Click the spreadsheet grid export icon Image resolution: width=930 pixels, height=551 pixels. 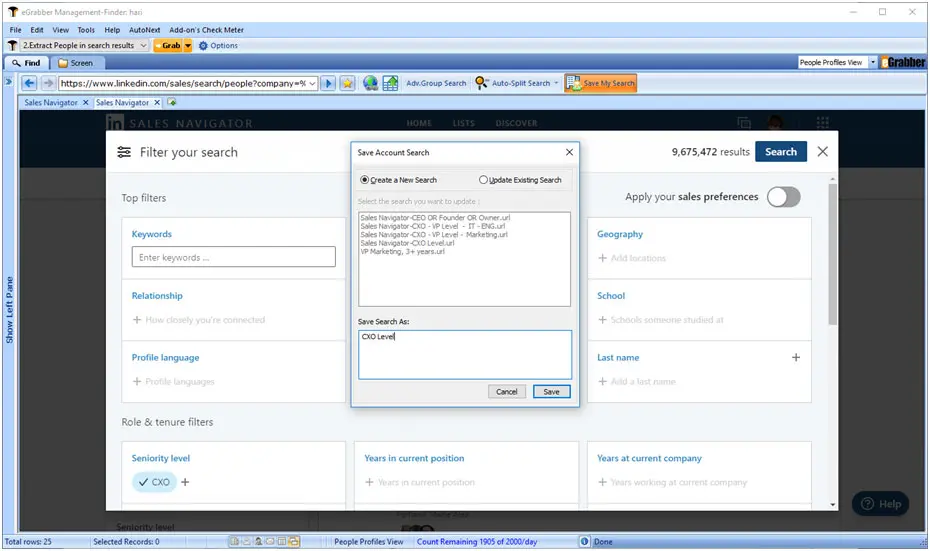pyautogui.click(x=390, y=84)
